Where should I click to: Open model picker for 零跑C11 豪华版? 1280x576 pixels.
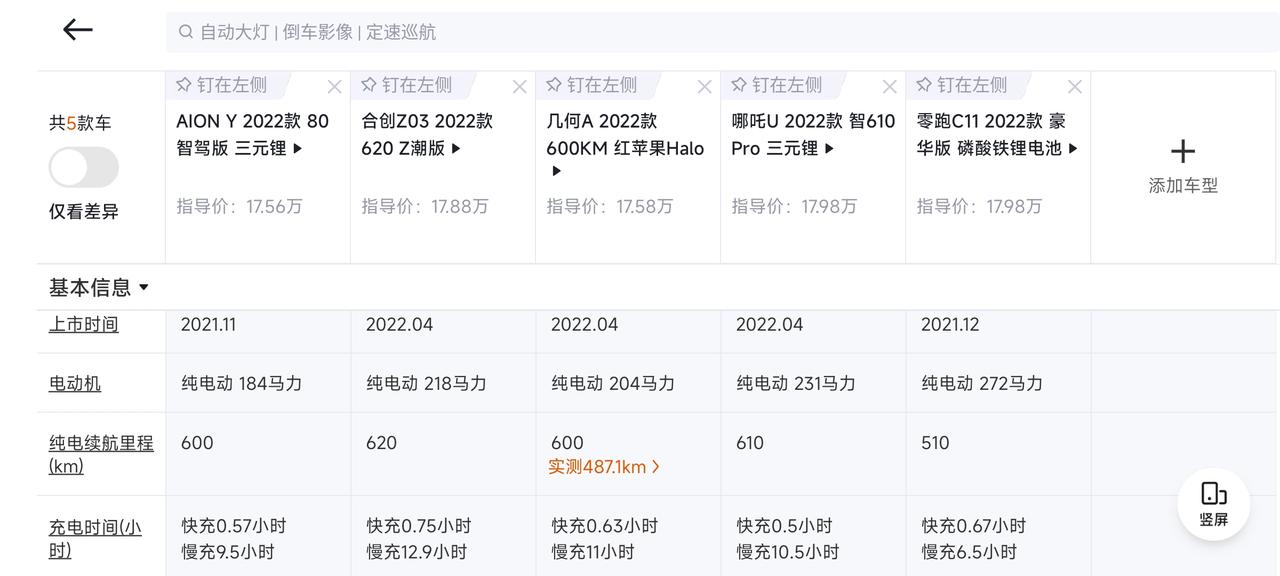click(997, 135)
